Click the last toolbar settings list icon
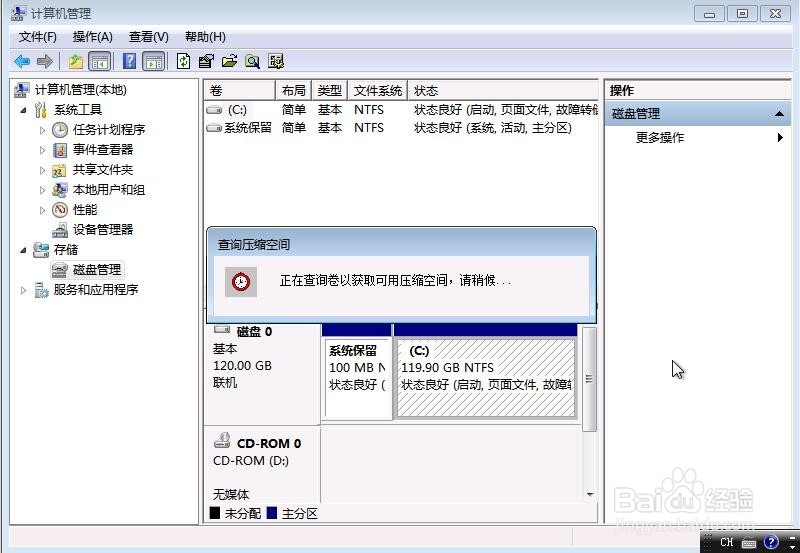 click(x=276, y=62)
